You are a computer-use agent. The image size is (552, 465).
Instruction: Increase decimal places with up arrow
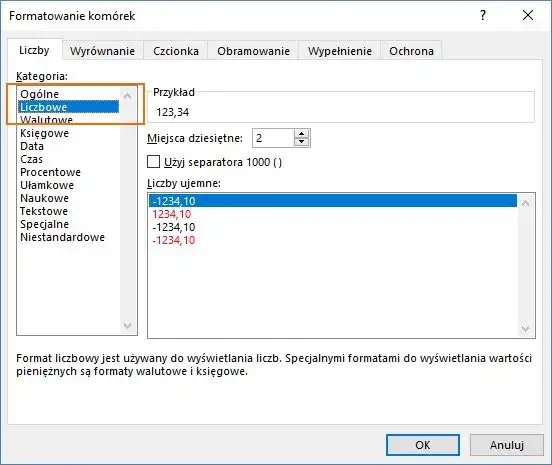tap(301, 134)
